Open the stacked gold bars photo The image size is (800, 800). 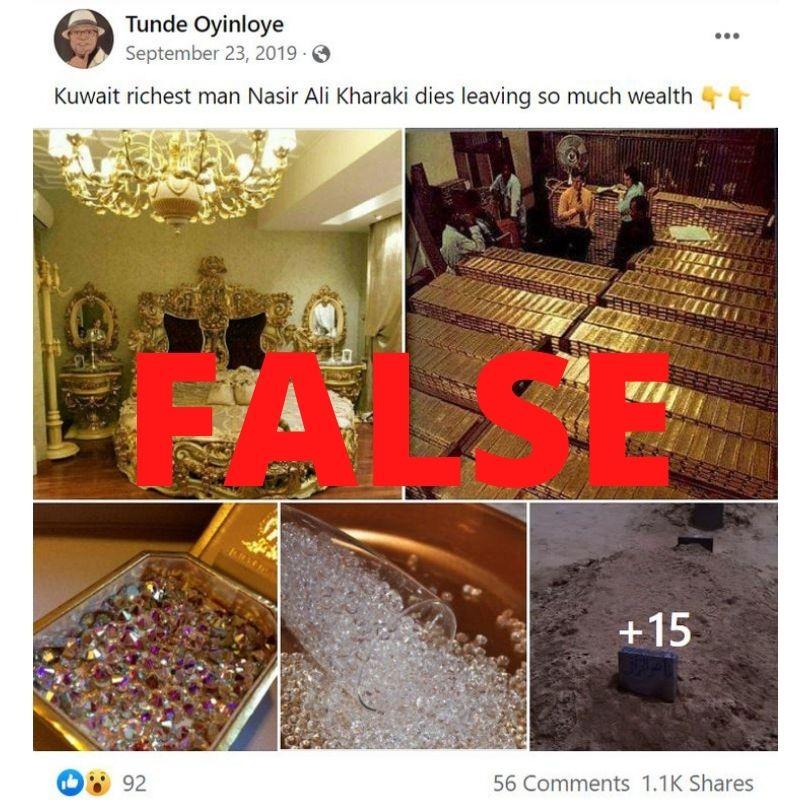(x=591, y=314)
